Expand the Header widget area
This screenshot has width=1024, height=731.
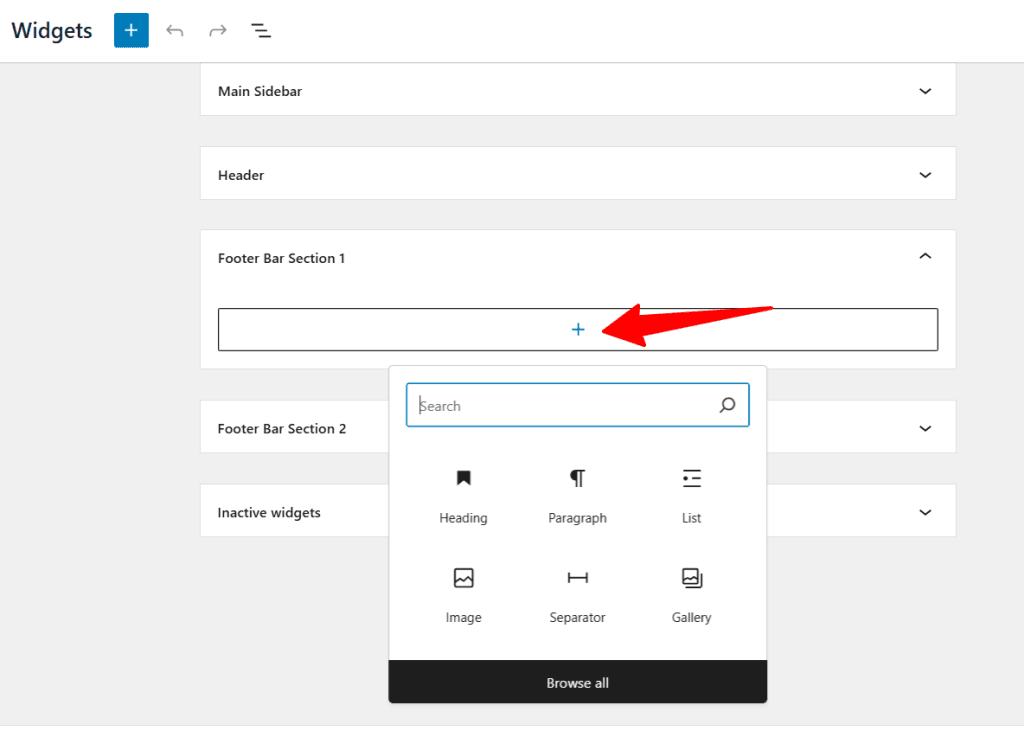pyautogui.click(x=925, y=175)
